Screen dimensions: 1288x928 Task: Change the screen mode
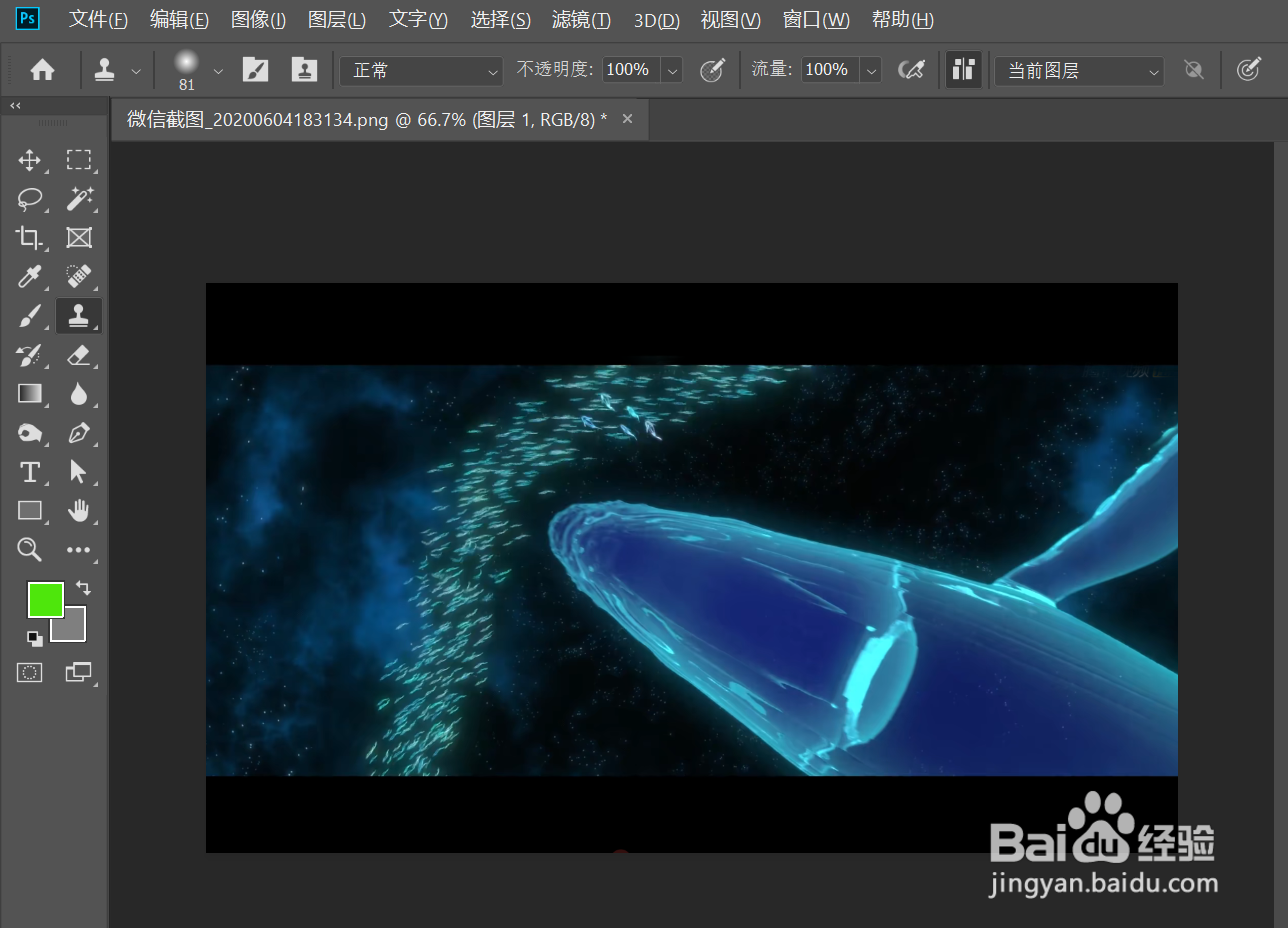(x=79, y=672)
